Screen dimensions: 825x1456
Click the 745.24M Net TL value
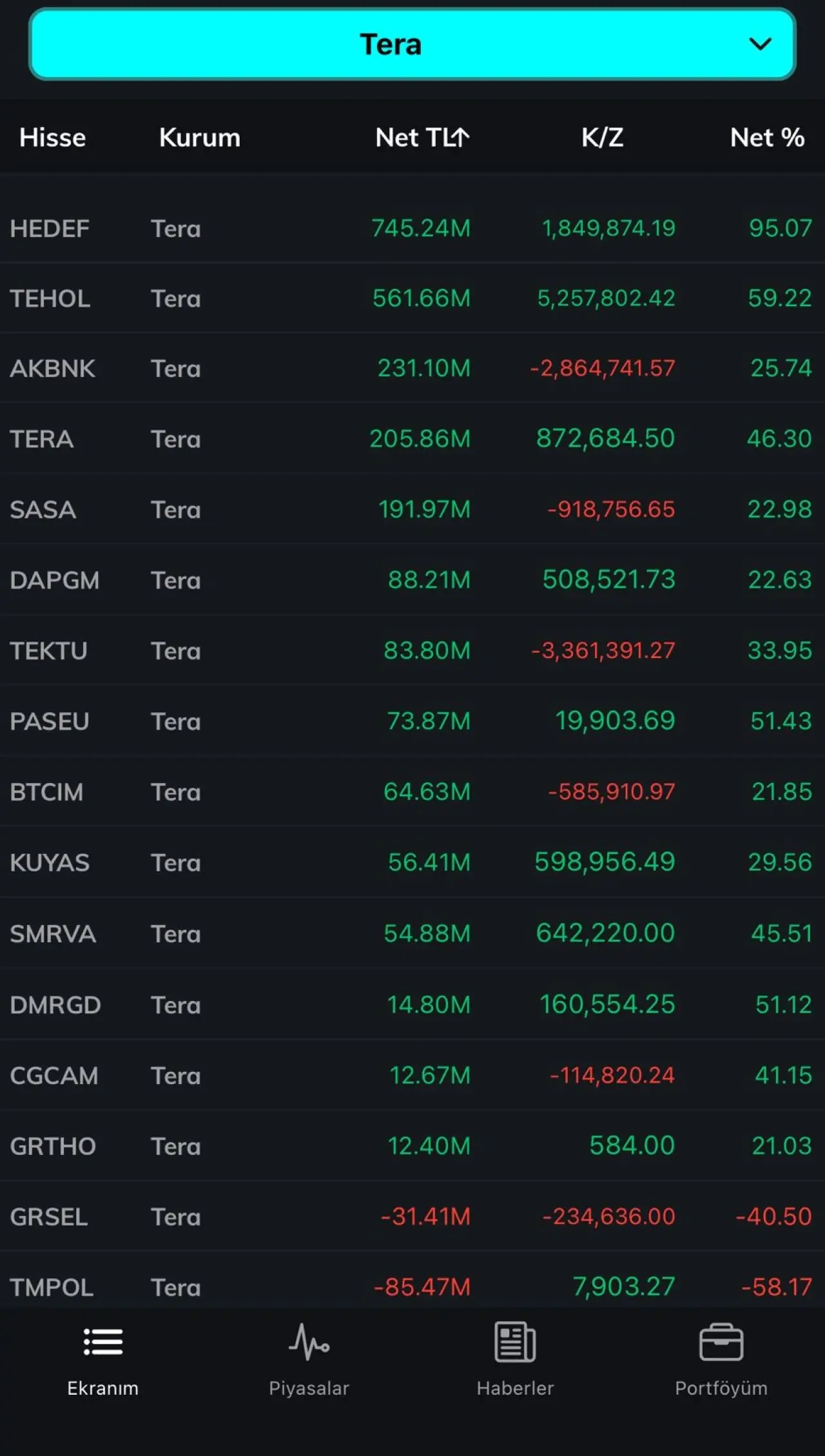(x=421, y=228)
